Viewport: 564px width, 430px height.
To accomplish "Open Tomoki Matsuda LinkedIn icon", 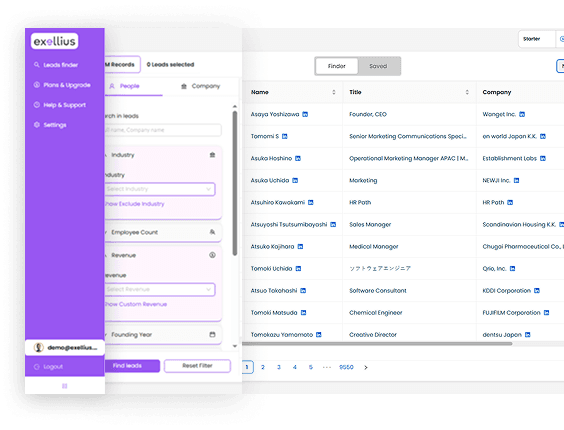I will (303, 313).
